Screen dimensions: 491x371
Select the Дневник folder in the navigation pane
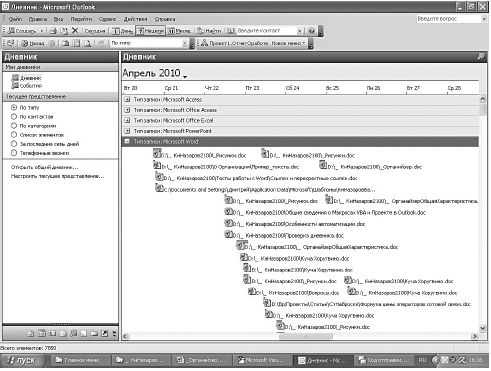click(x=27, y=78)
